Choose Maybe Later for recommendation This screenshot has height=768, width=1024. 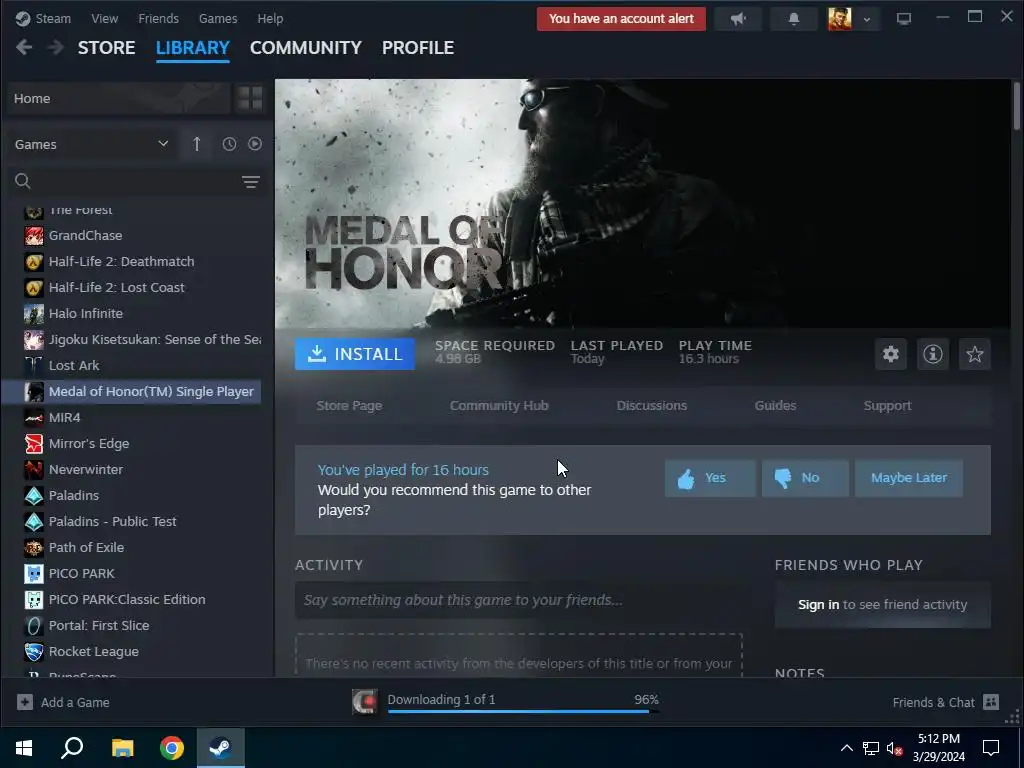(908, 478)
